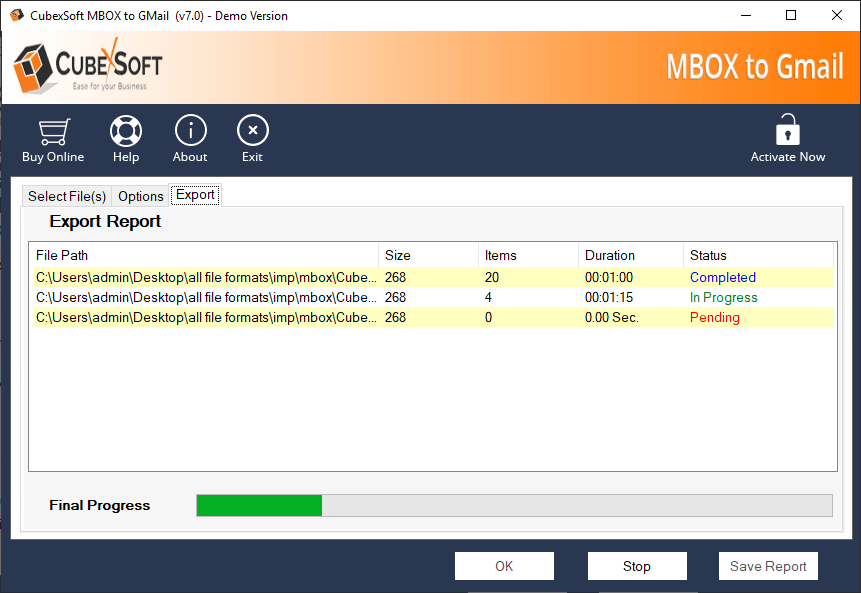This screenshot has width=861, height=593.
Task: Click the Final Progress bar
Action: pos(514,505)
